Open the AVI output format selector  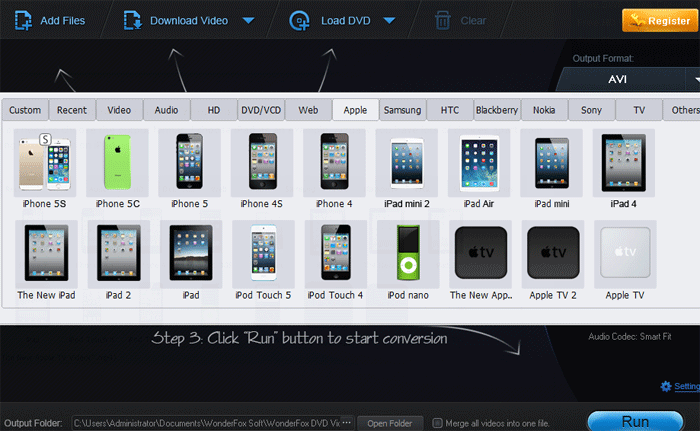[627, 80]
